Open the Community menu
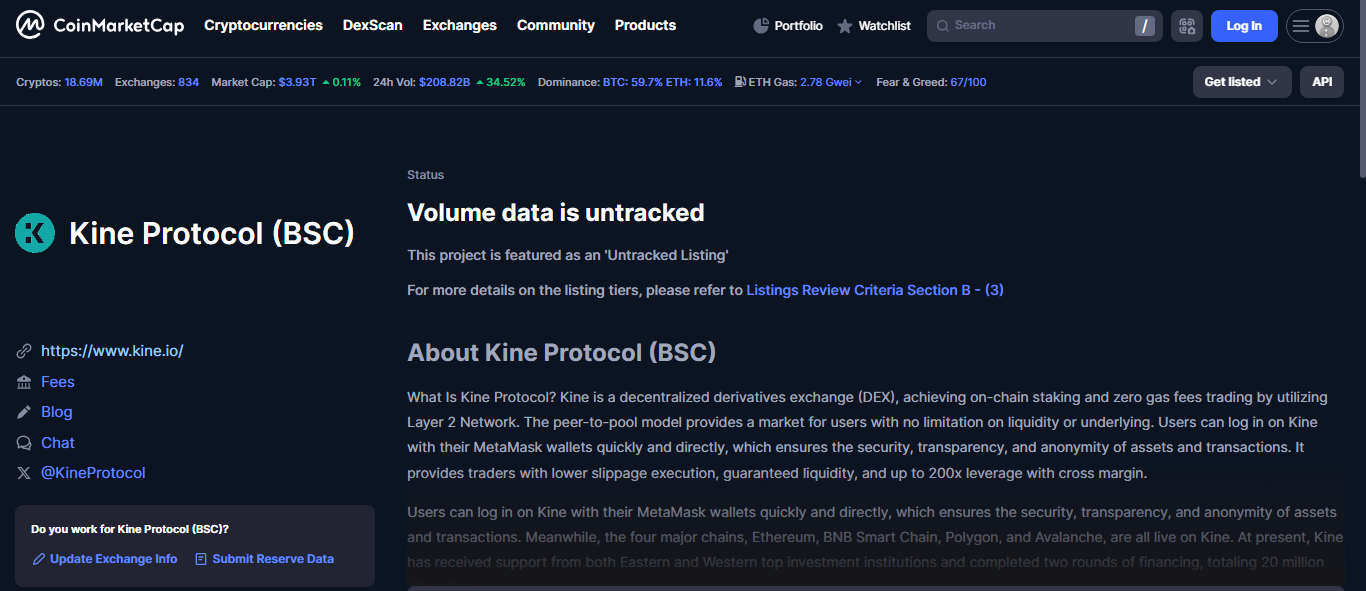 click(556, 25)
